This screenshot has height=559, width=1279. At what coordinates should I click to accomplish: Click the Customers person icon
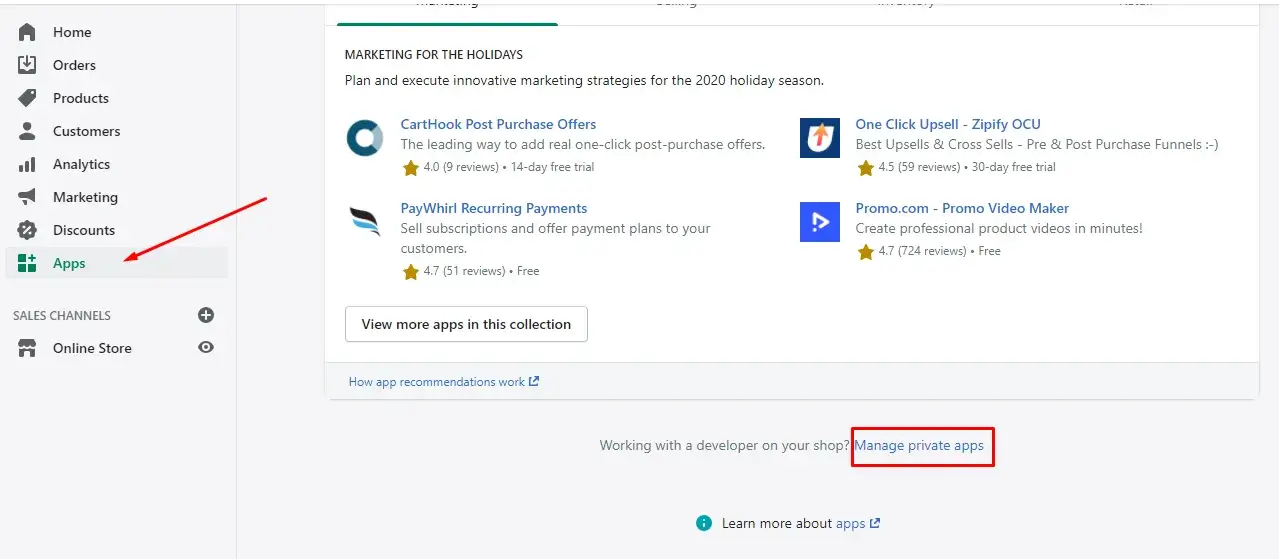pyautogui.click(x=27, y=131)
